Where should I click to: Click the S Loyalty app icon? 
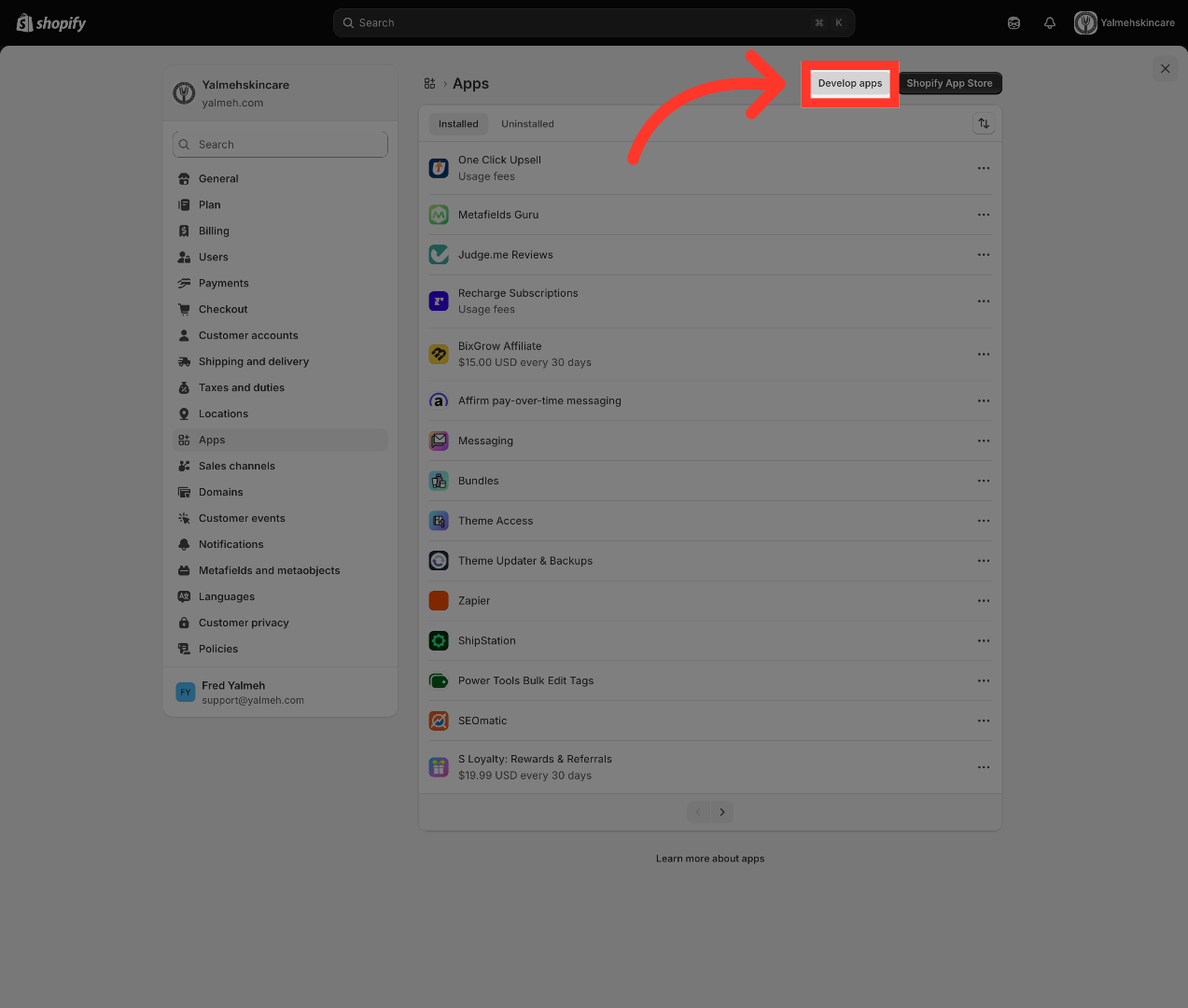pyautogui.click(x=439, y=767)
